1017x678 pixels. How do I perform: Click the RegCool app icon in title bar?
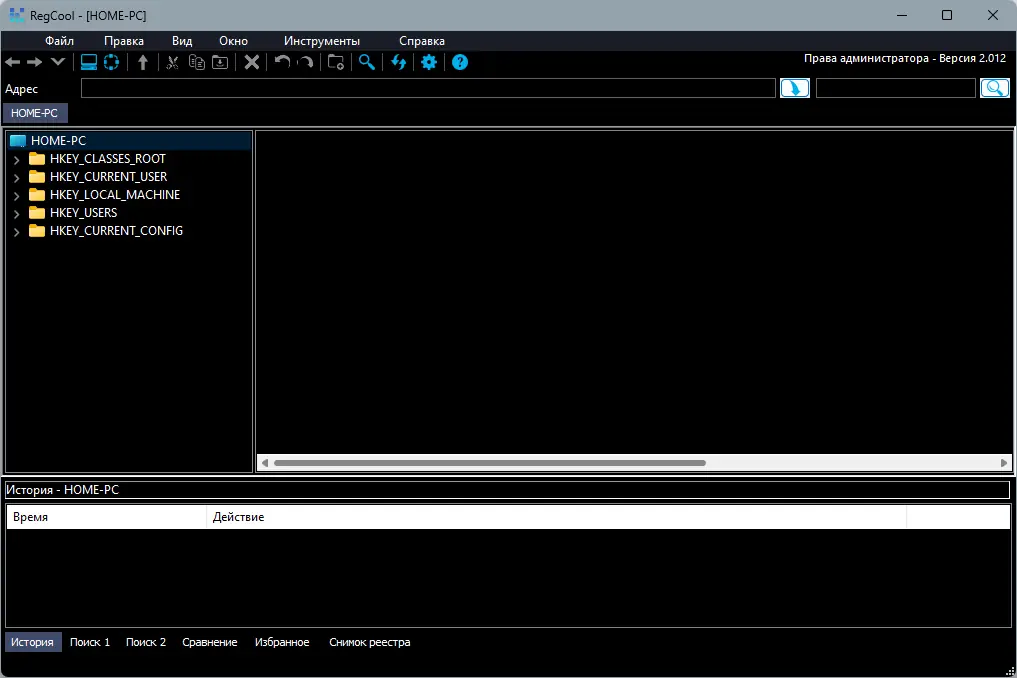coord(16,15)
